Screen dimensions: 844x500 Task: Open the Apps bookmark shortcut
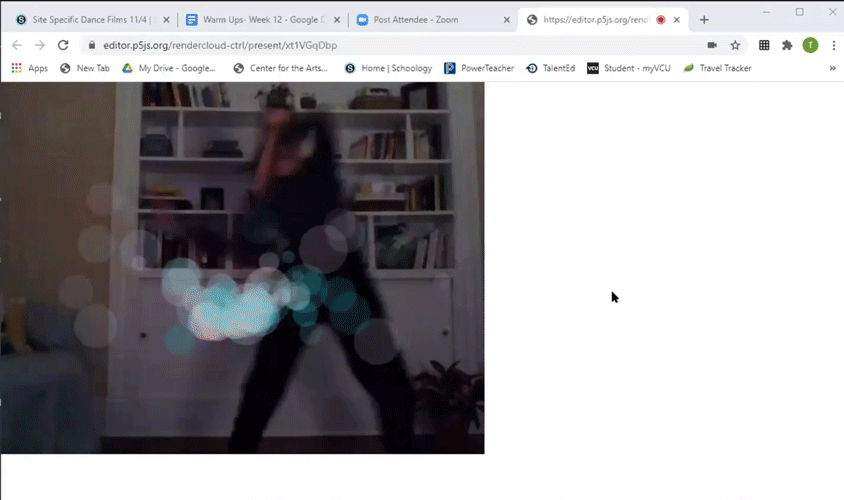click(30, 68)
